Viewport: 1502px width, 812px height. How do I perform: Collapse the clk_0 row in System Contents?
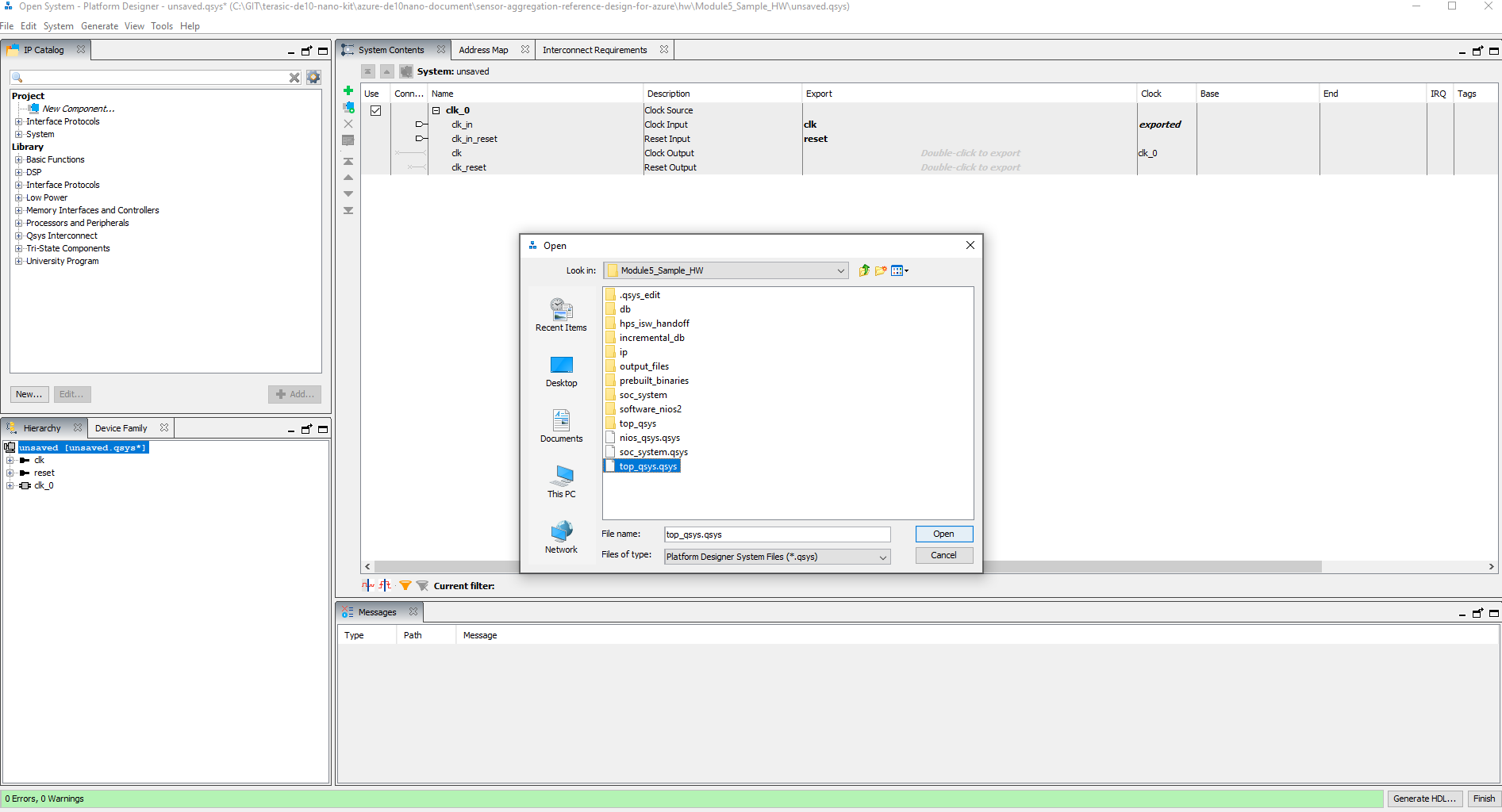coord(436,110)
